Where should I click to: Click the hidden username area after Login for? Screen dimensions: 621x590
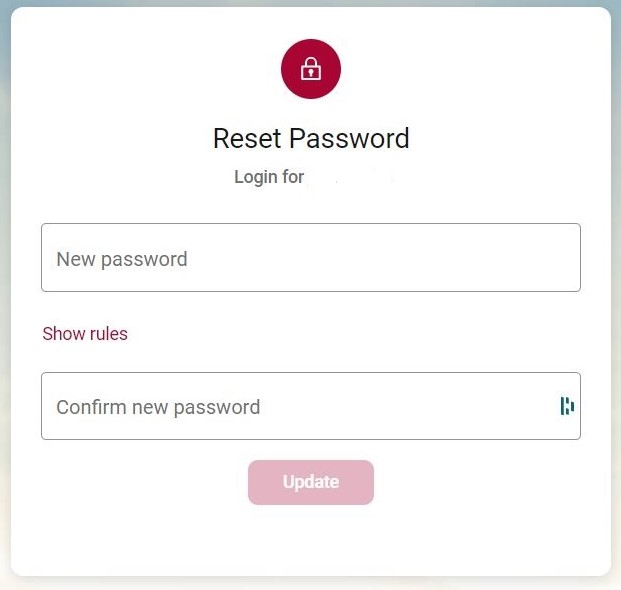(x=351, y=177)
